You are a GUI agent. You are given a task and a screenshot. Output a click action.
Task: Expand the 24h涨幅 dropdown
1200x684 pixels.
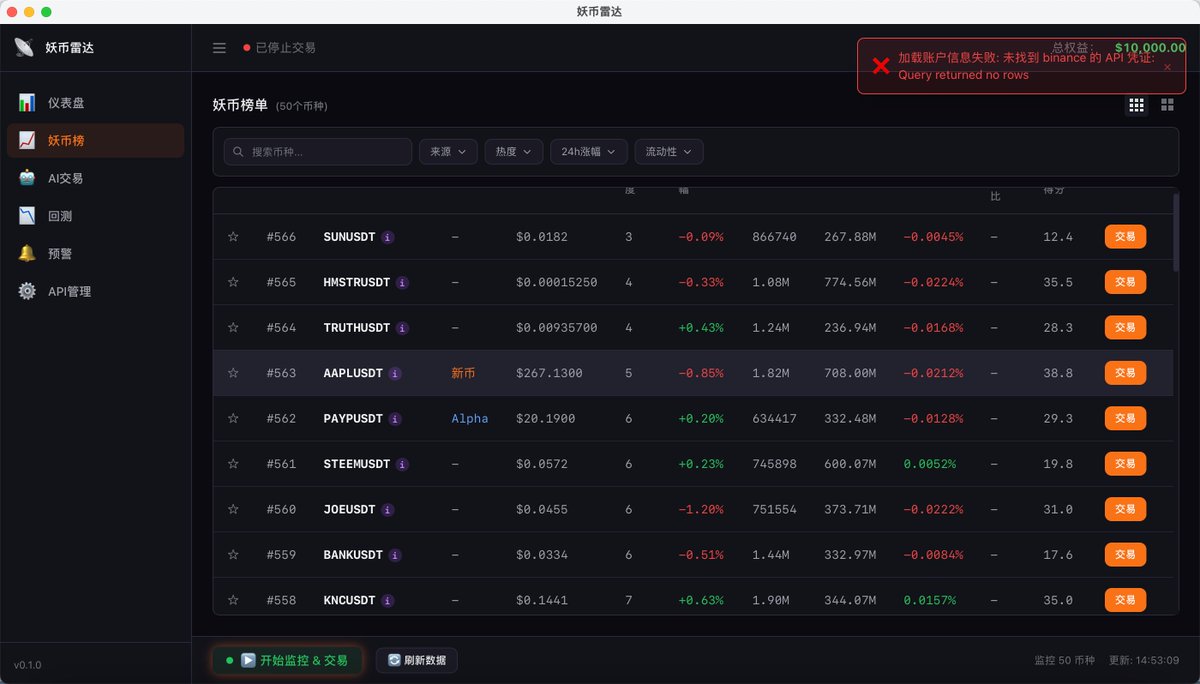[x=588, y=151]
